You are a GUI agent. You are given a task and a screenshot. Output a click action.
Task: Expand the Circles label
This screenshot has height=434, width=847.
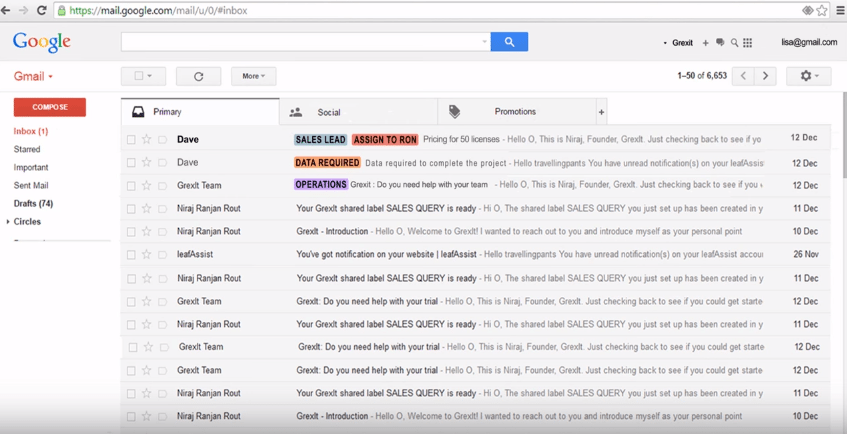click(8, 222)
